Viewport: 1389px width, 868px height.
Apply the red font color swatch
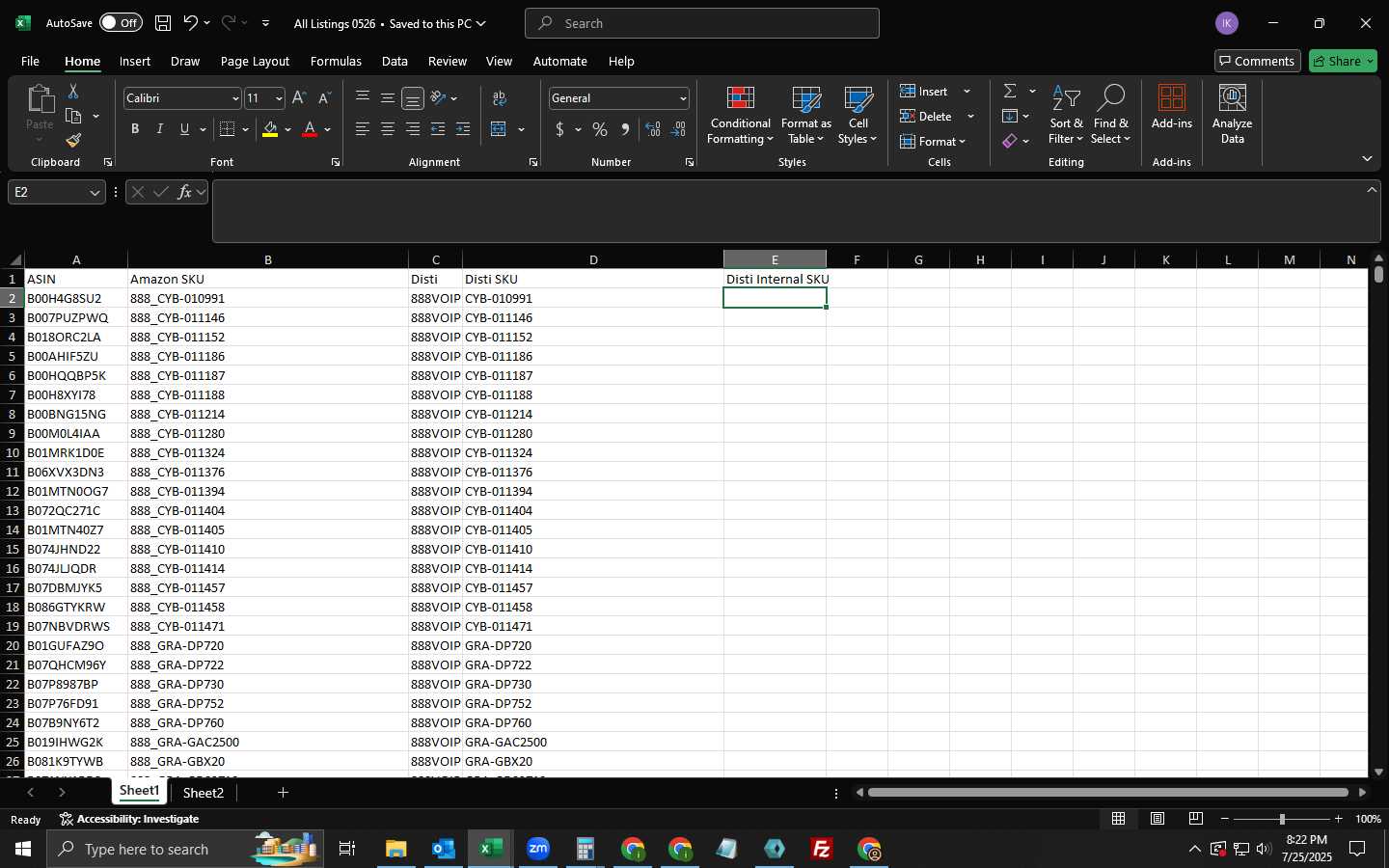(310, 129)
